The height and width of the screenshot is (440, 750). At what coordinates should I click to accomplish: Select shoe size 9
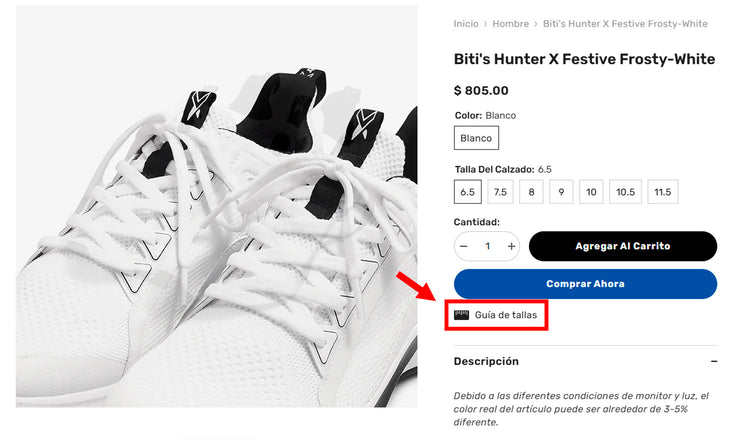[x=561, y=192]
